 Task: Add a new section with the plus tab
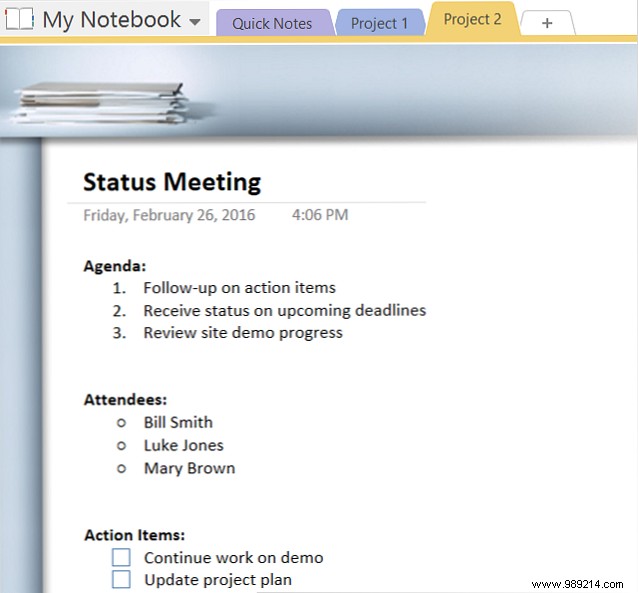[x=547, y=23]
